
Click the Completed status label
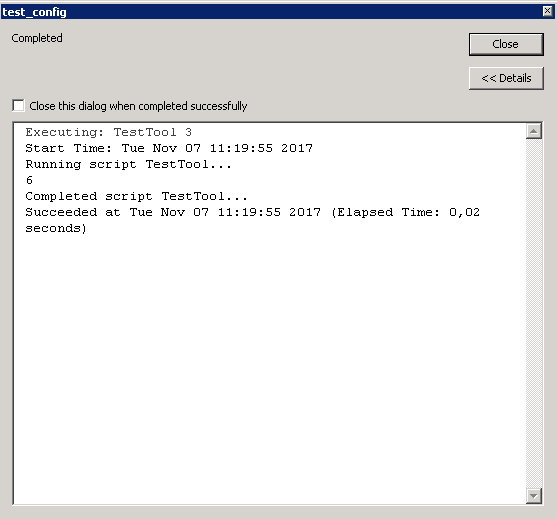point(37,38)
